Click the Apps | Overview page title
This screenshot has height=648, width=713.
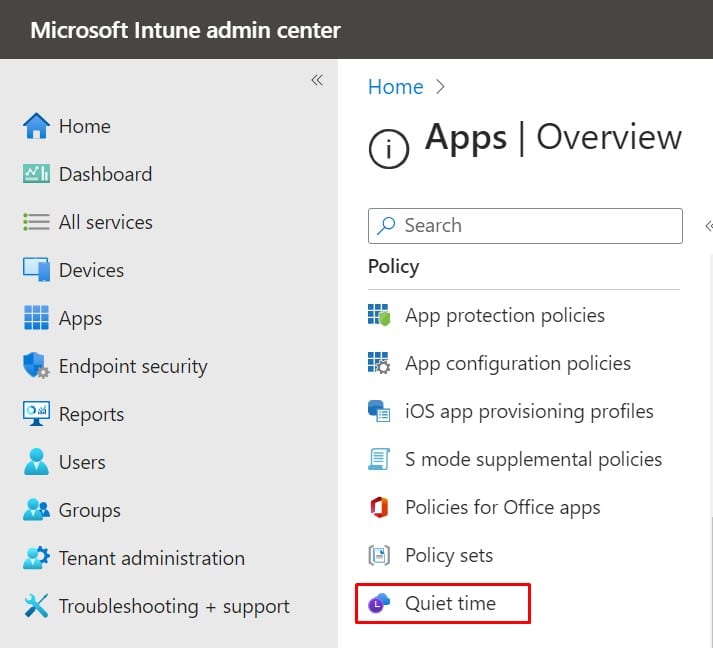pos(553,137)
